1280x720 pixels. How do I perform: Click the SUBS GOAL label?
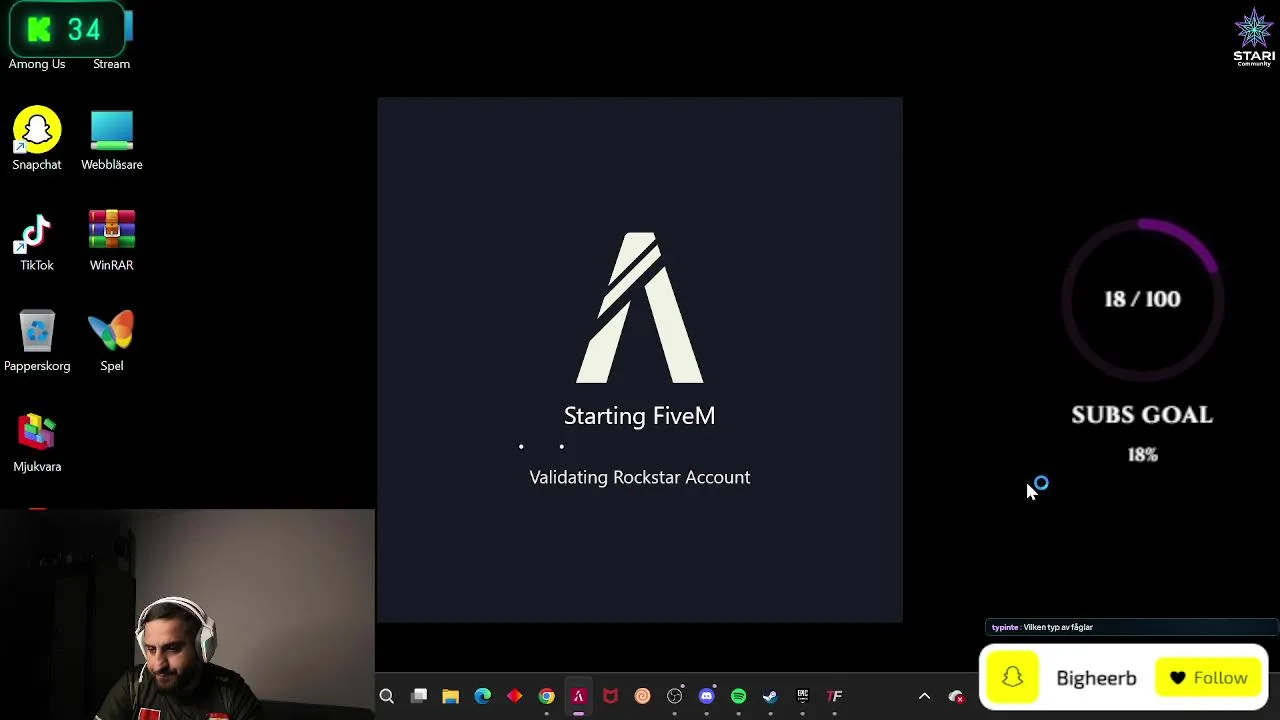click(x=1142, y=415)
